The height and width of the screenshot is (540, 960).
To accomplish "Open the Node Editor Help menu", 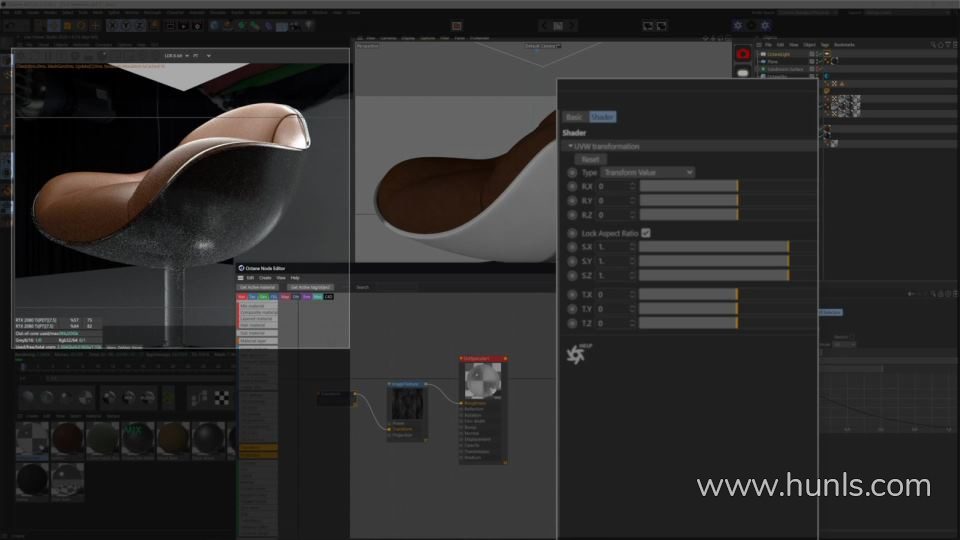I will (295, 278).
